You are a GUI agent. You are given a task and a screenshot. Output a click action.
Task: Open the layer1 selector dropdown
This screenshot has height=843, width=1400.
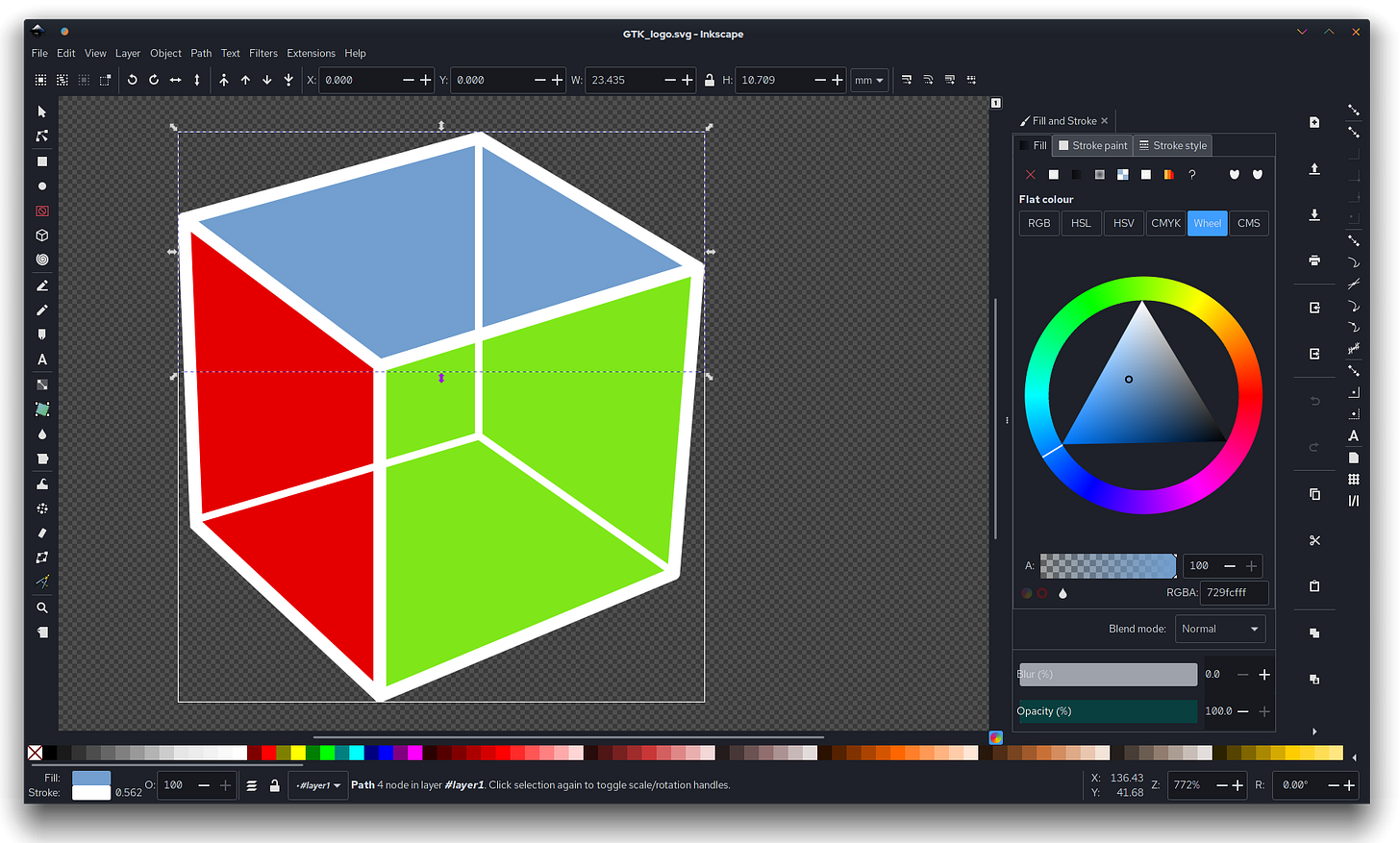coord(317,785)
